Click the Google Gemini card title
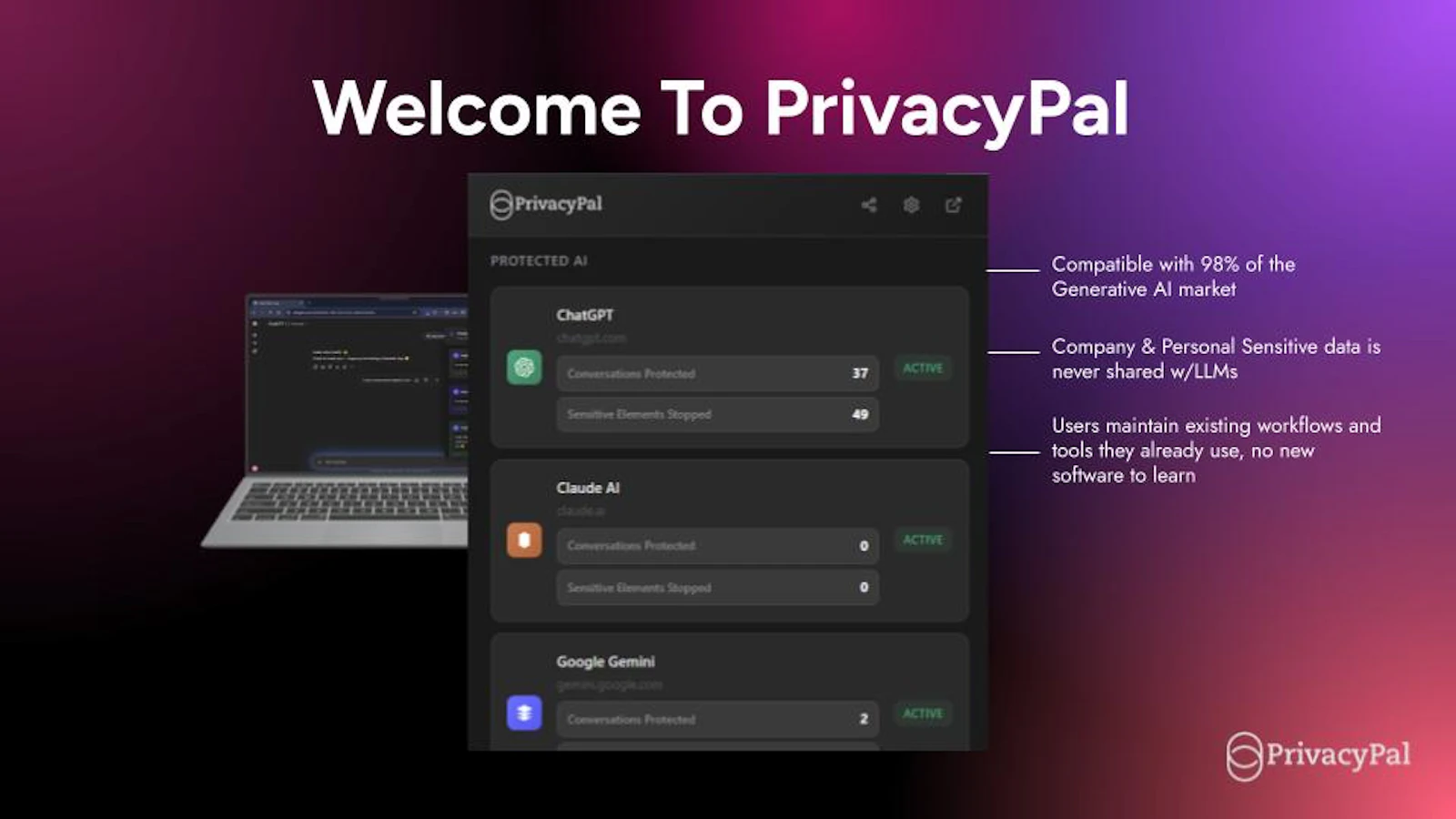The width and height of the screenshot is (1456, 819). click(x=605, y=662)
